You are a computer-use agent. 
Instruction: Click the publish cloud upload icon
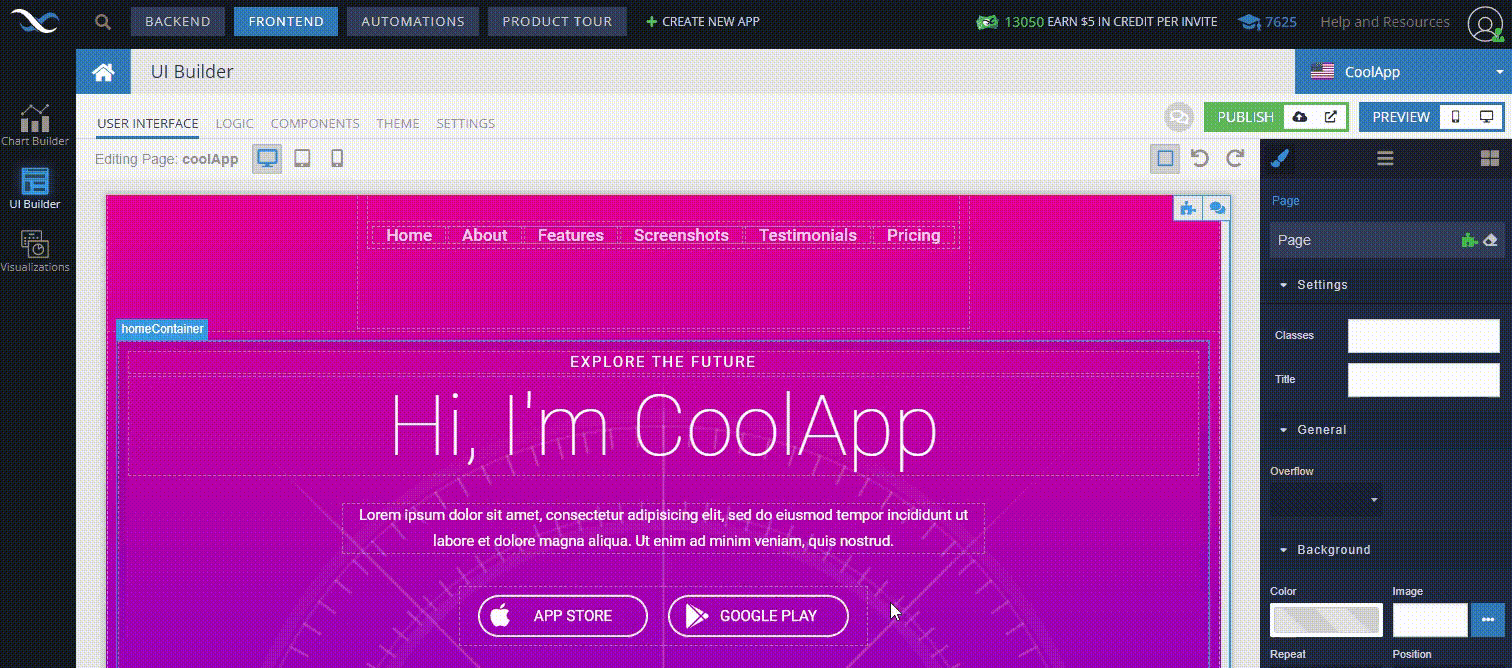(x=1299, y=117)
